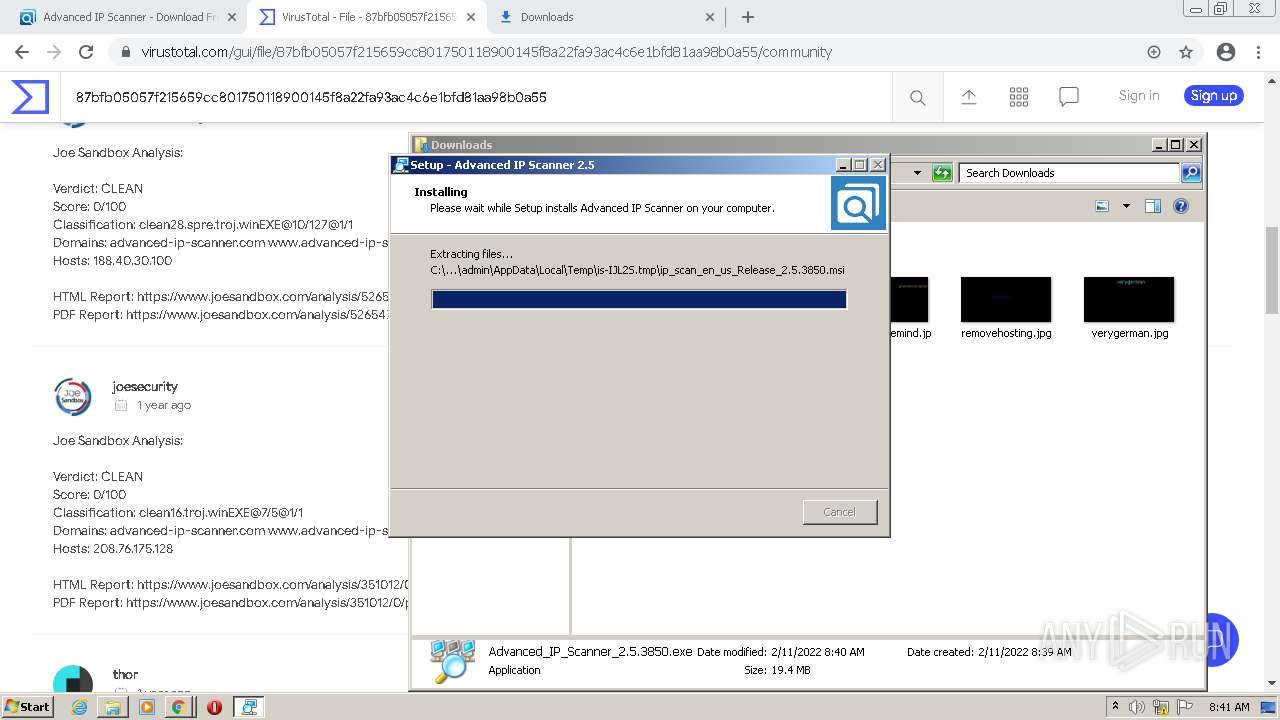Viewport: 1280px width, 720px height.
Task: Bookmark this page with the star icon
Action: point(1186,52)
